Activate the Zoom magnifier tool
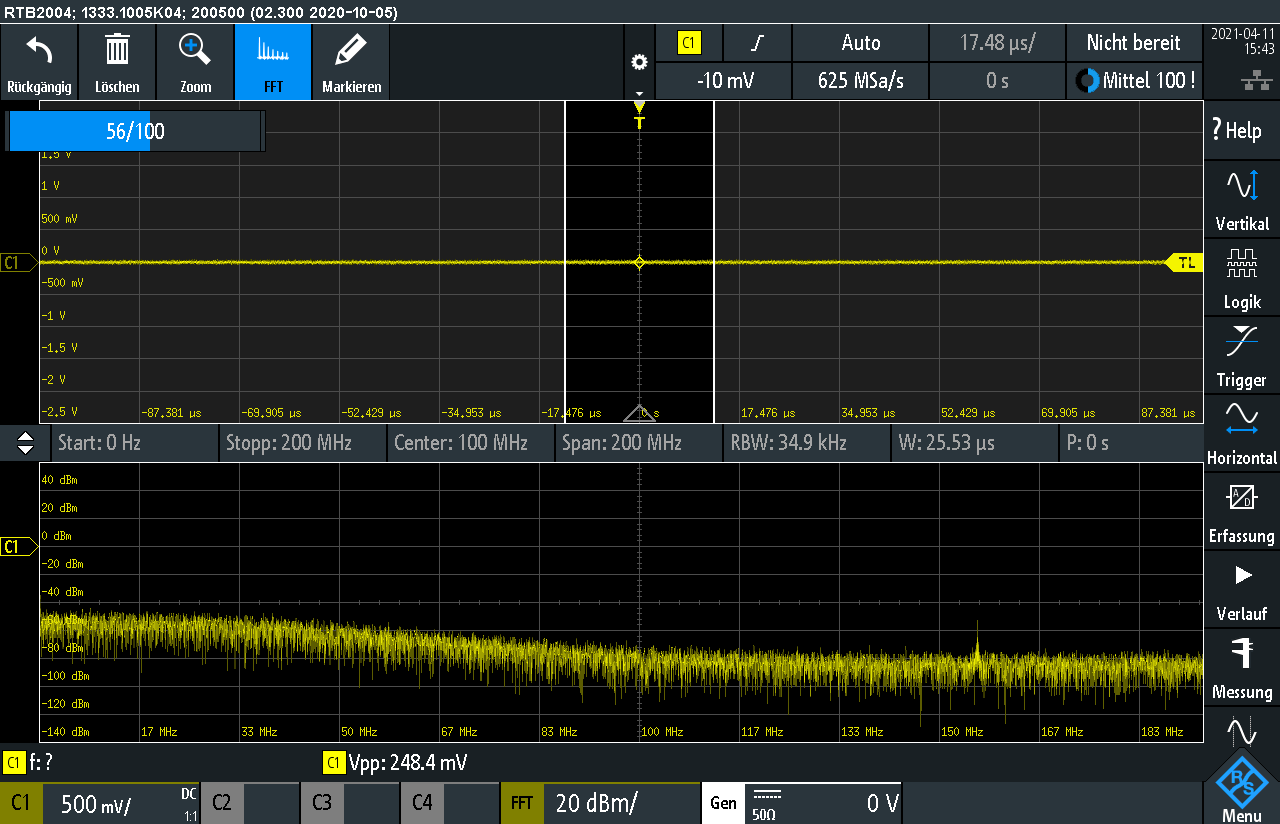The height and width of the screenshot is (824, 1280). (x=195, y=62)
